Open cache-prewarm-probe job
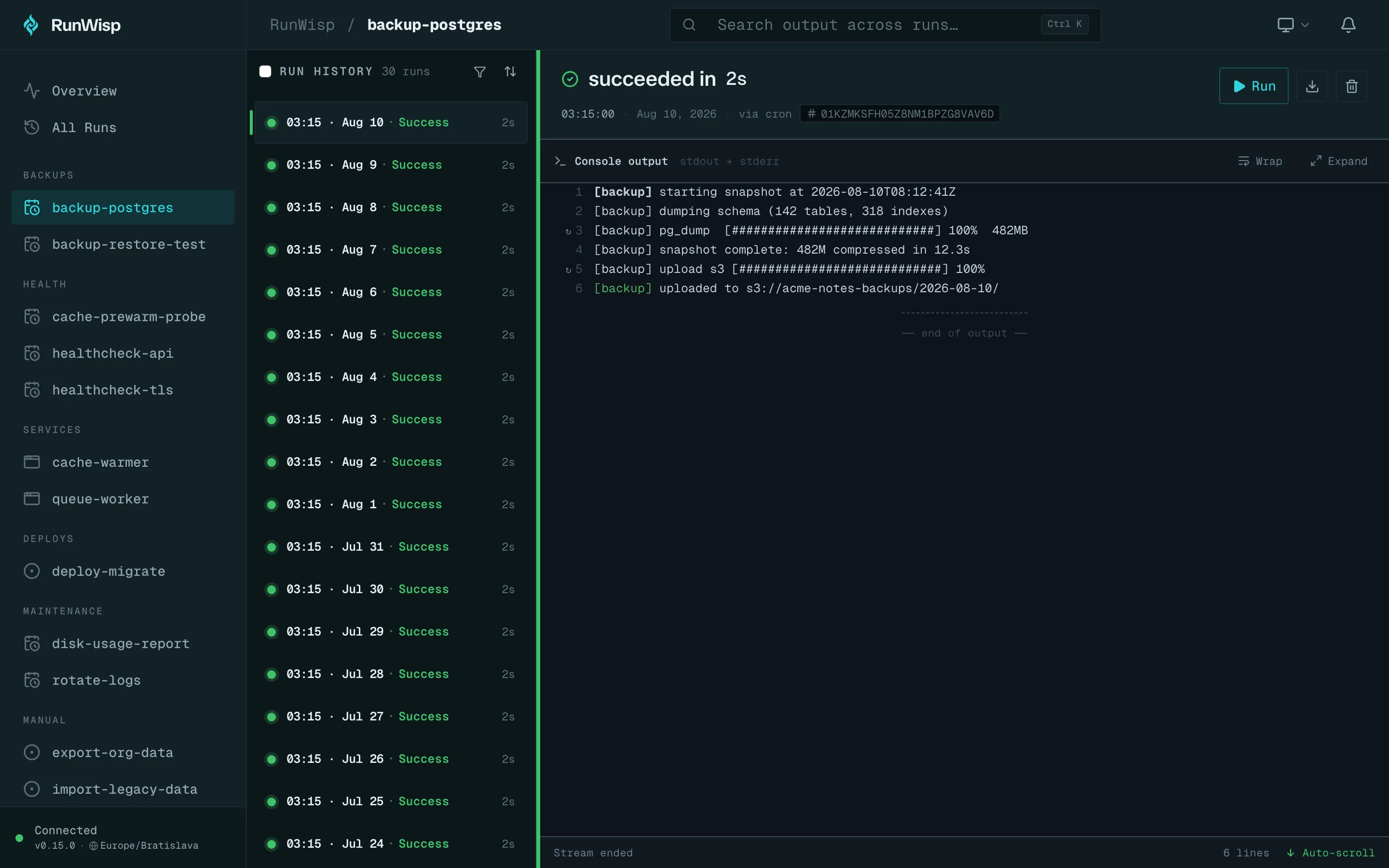 point(123,316)
